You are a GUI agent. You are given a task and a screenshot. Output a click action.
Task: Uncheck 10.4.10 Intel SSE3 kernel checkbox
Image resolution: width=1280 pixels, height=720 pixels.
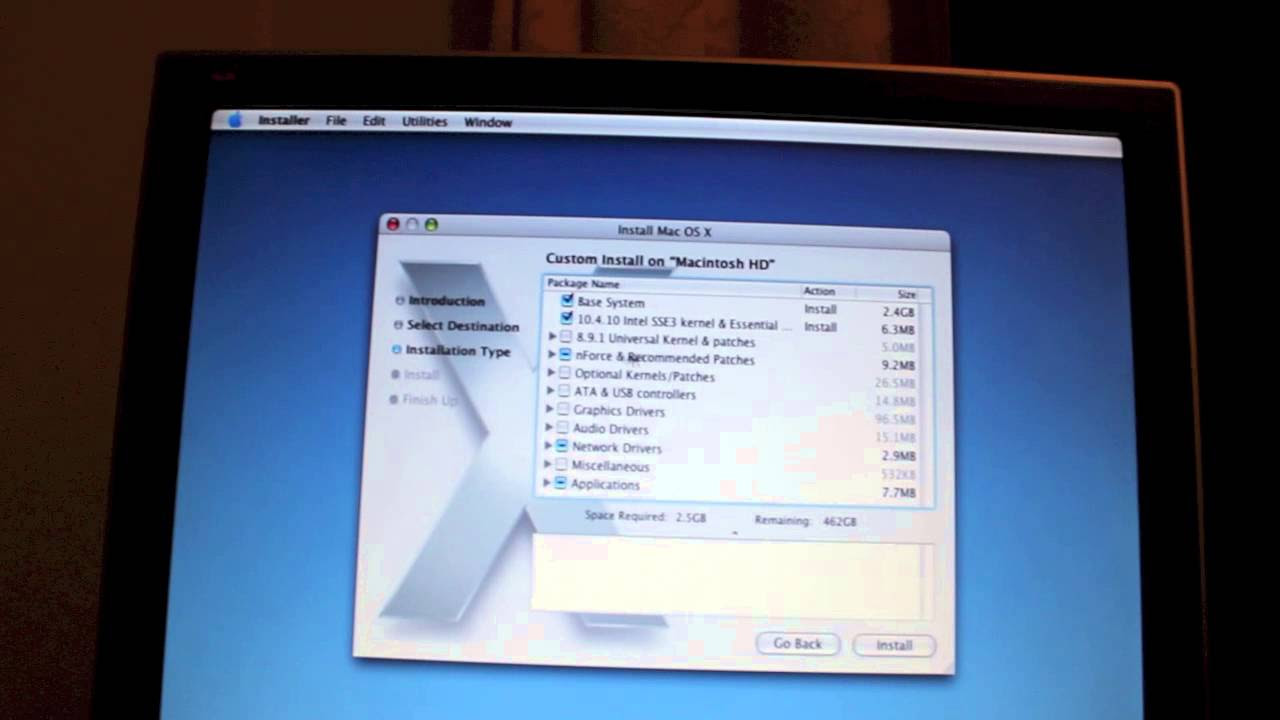click(x=568, y=319)
